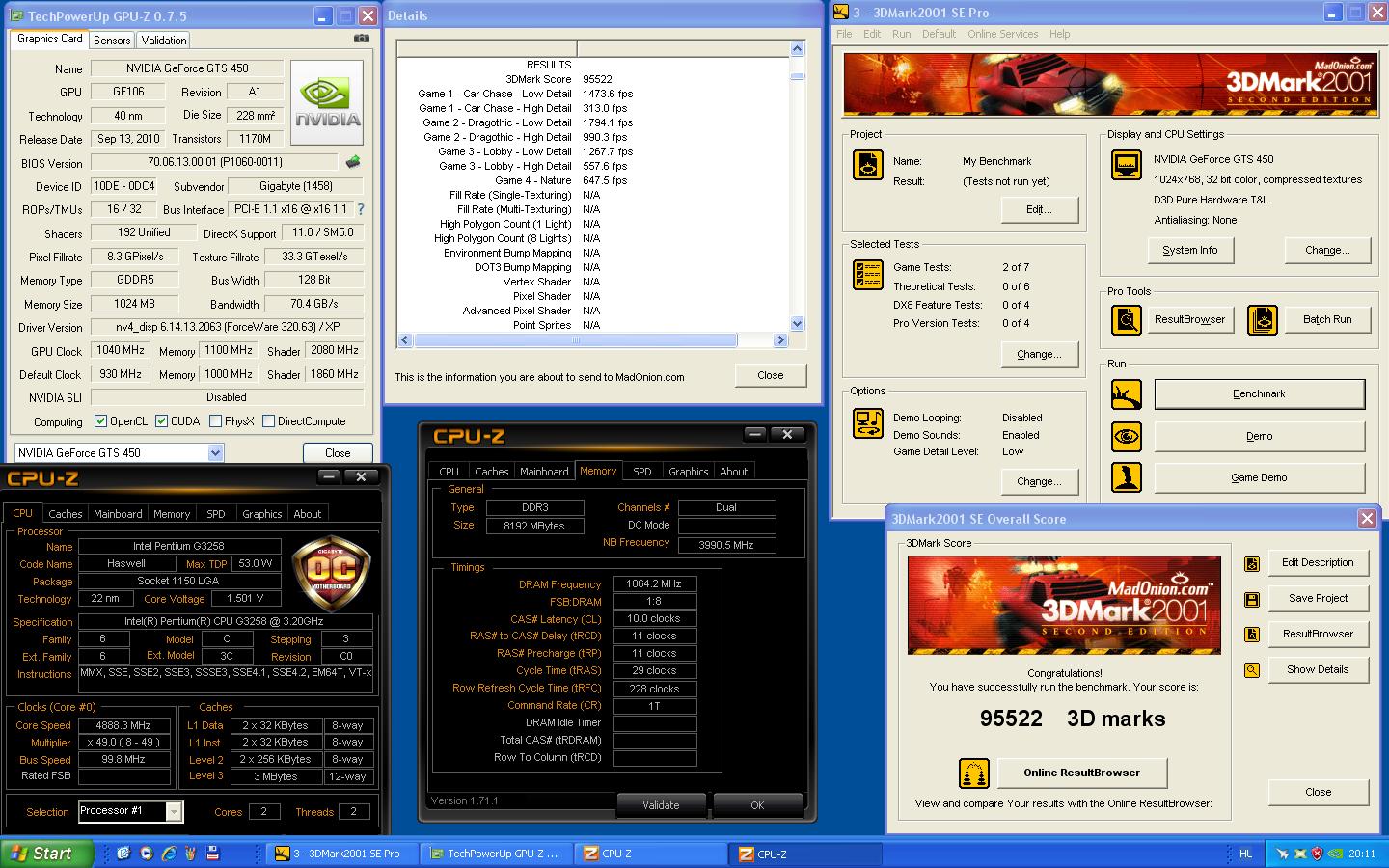Click the Selected Tests checklist icon

click(x=868, y=275)
